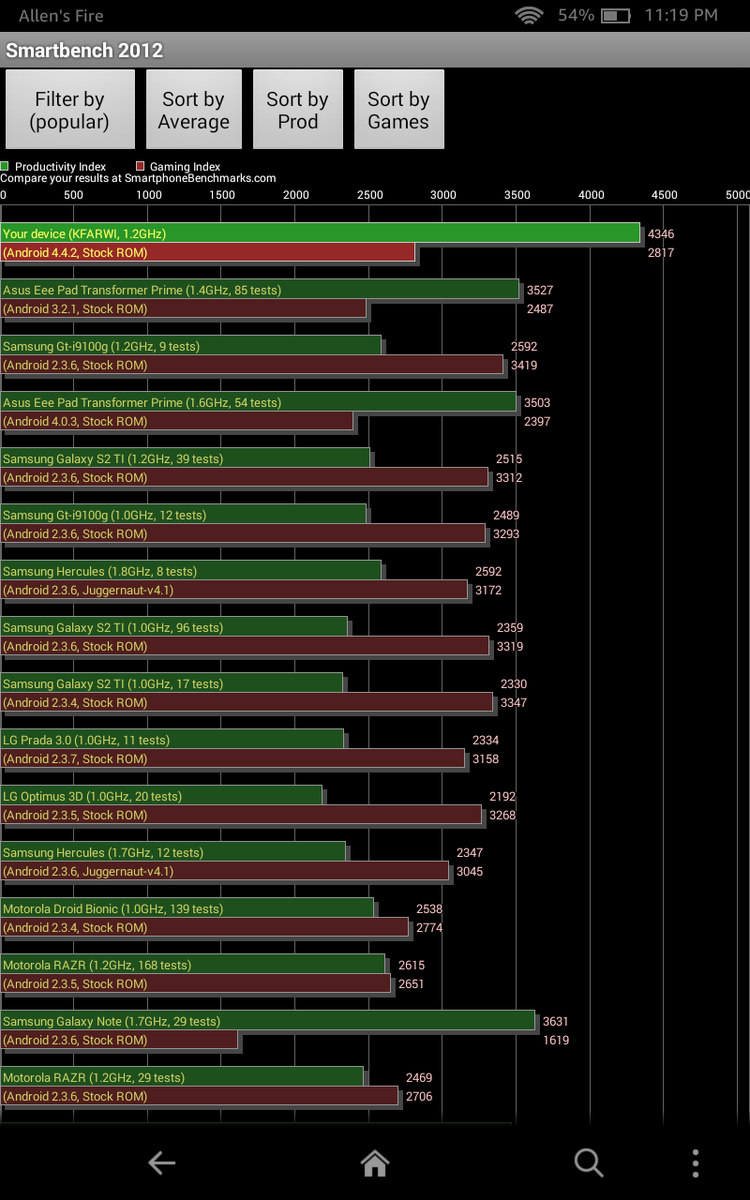Click the SmartphoneBenchmarks.com compare text
Viewport: 750px width, 1200px height.
[x=138, y=178]
